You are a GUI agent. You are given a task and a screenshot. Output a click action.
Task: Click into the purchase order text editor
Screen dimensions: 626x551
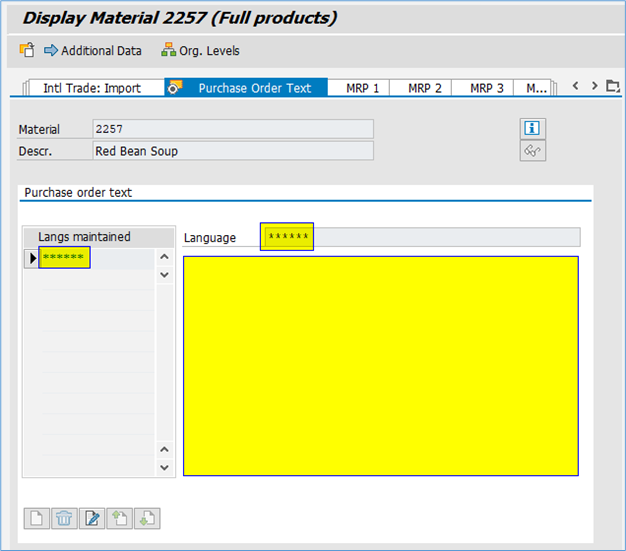(381, 366)
